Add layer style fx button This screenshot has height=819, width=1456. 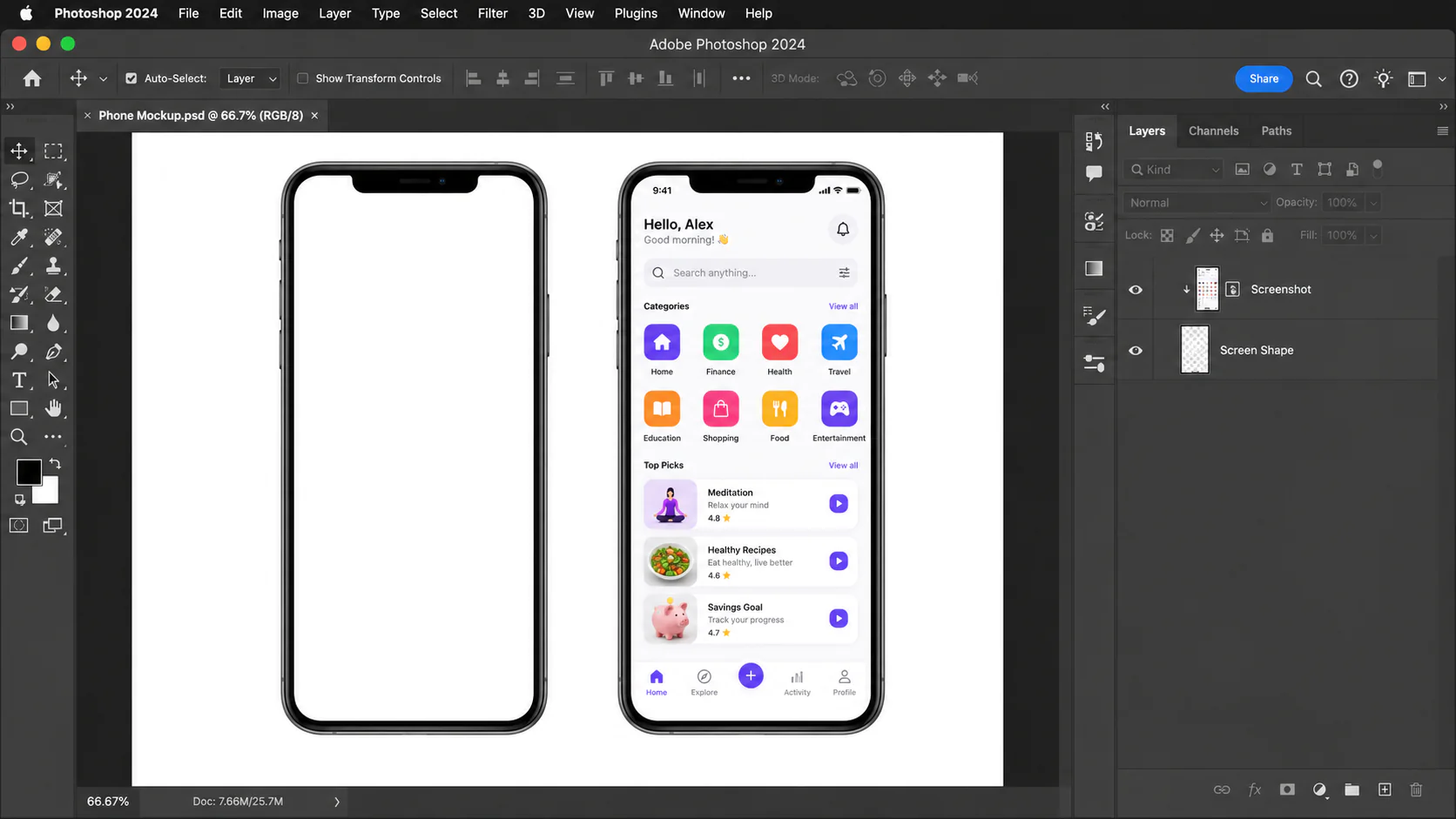point(1255,789)
